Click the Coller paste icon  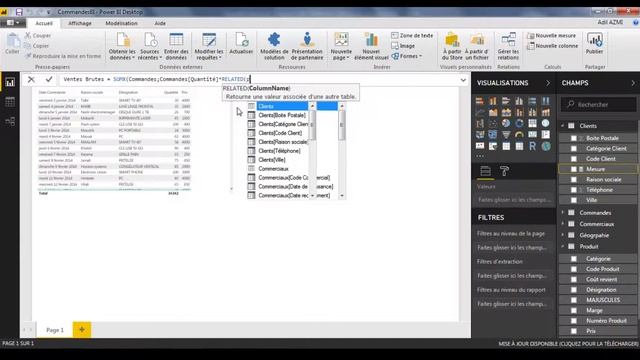click(x=13, y=40)
